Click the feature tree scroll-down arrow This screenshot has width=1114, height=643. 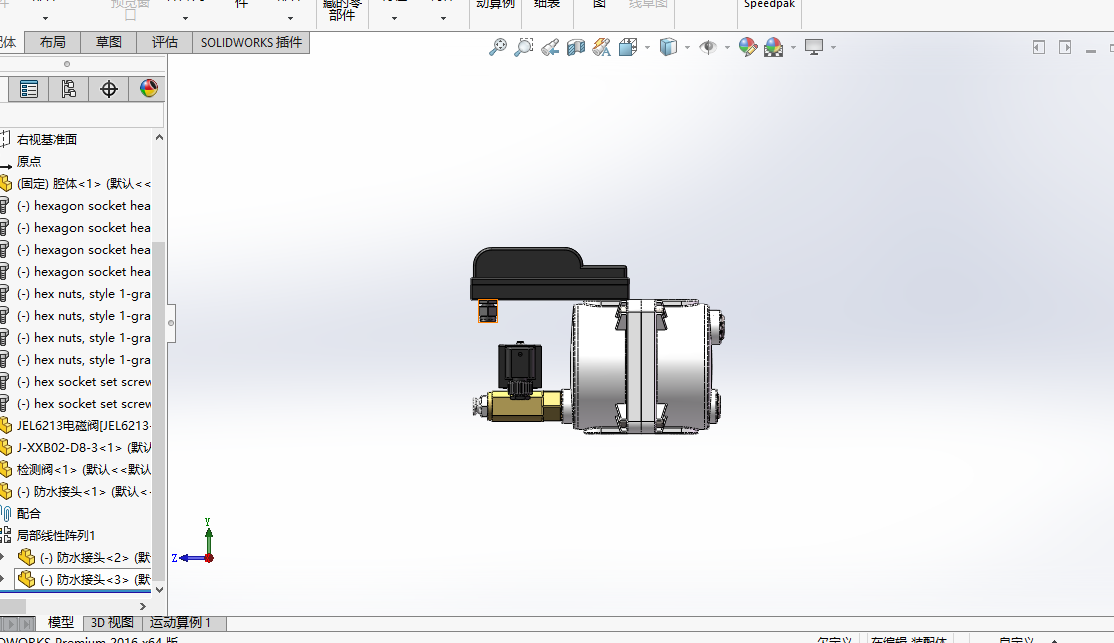click(x=158, y=589)
